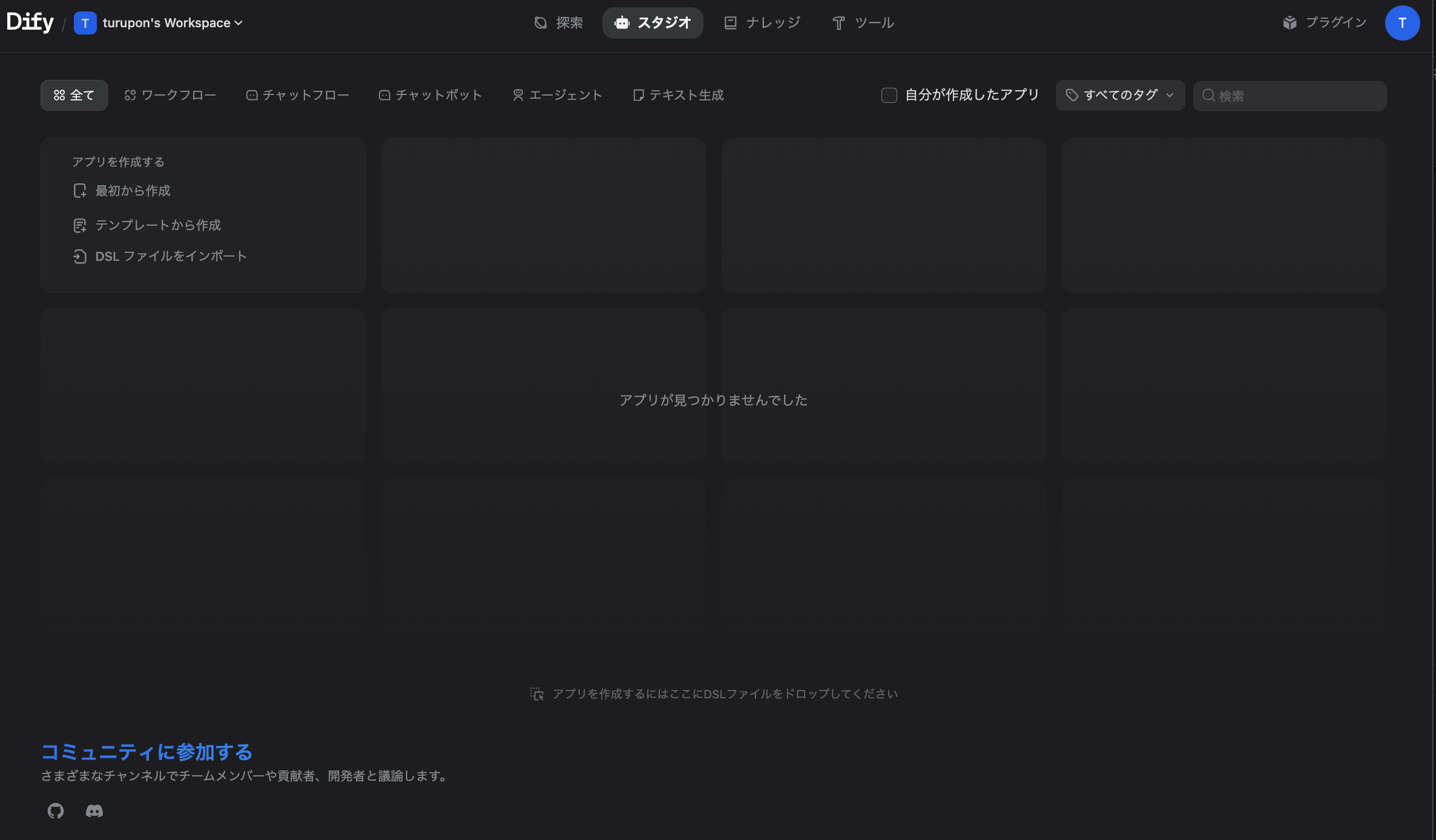This screenshot has height=840, width=1436.
Task: Open the user avatar at top right
Action: (x=1403, y=23)
